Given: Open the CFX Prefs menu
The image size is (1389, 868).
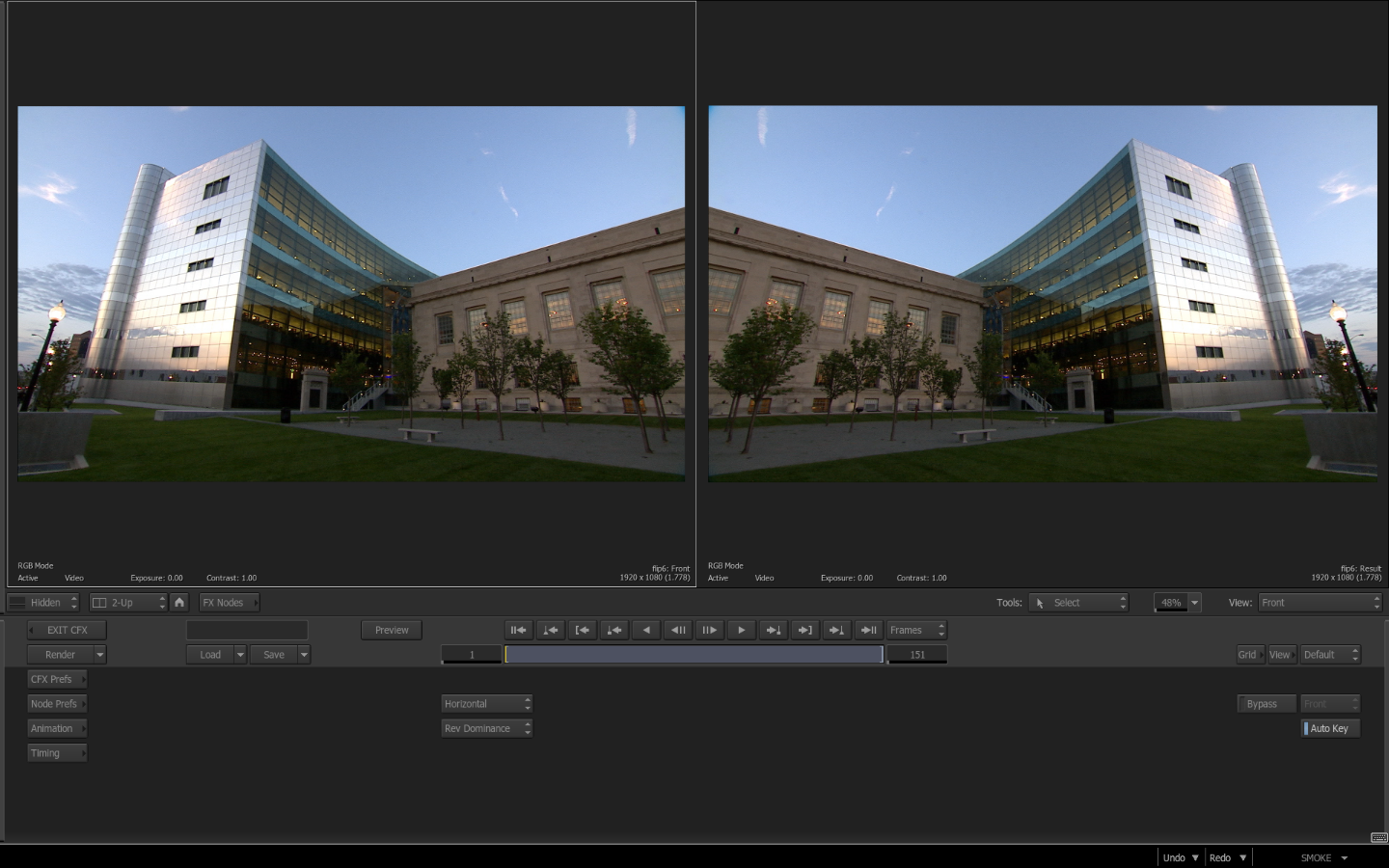Looking at the screenshot, I should [x=57, y=680].
